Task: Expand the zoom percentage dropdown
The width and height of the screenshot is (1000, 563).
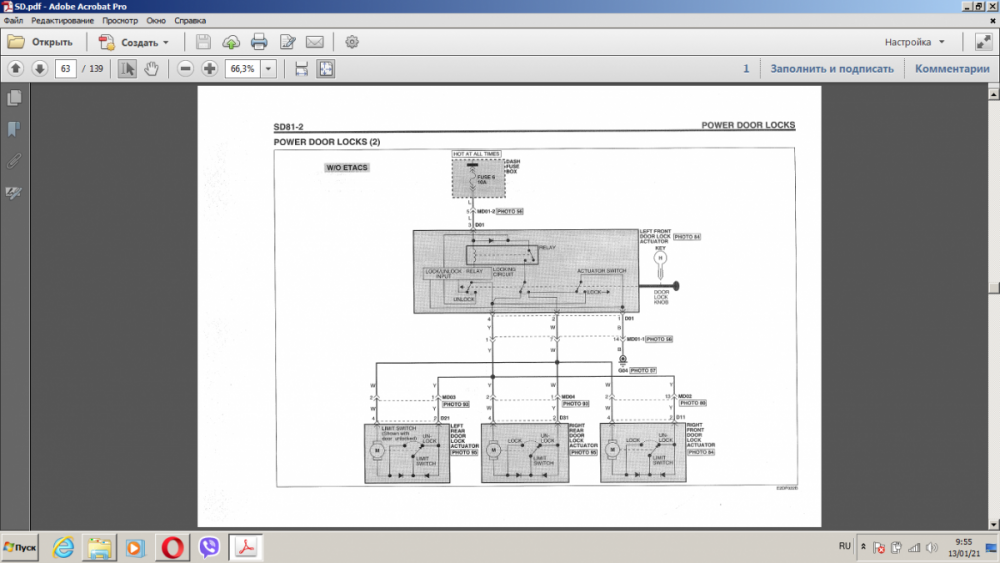Action: tap(277, 69)
